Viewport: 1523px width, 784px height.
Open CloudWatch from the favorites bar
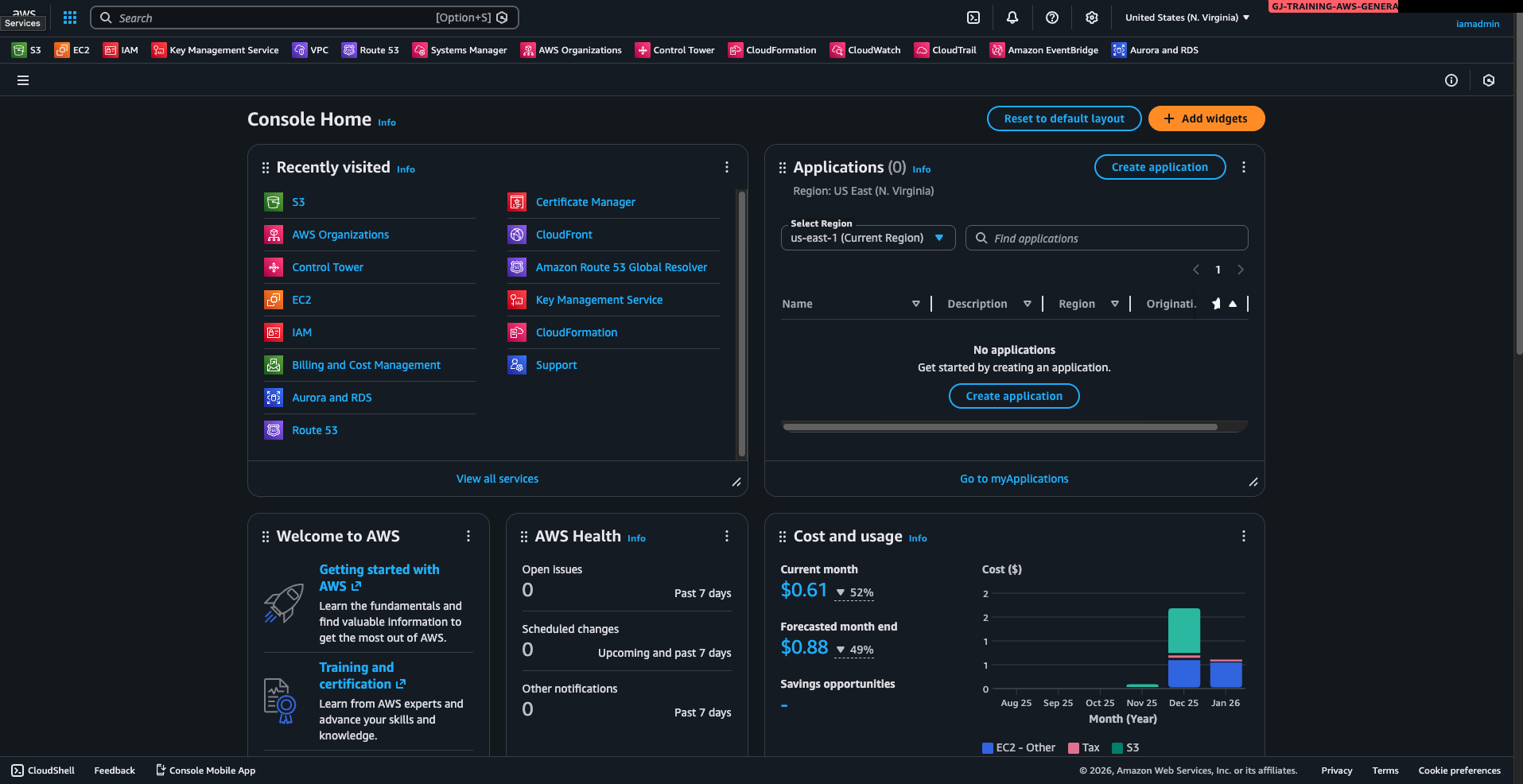(x=865, y=49)
